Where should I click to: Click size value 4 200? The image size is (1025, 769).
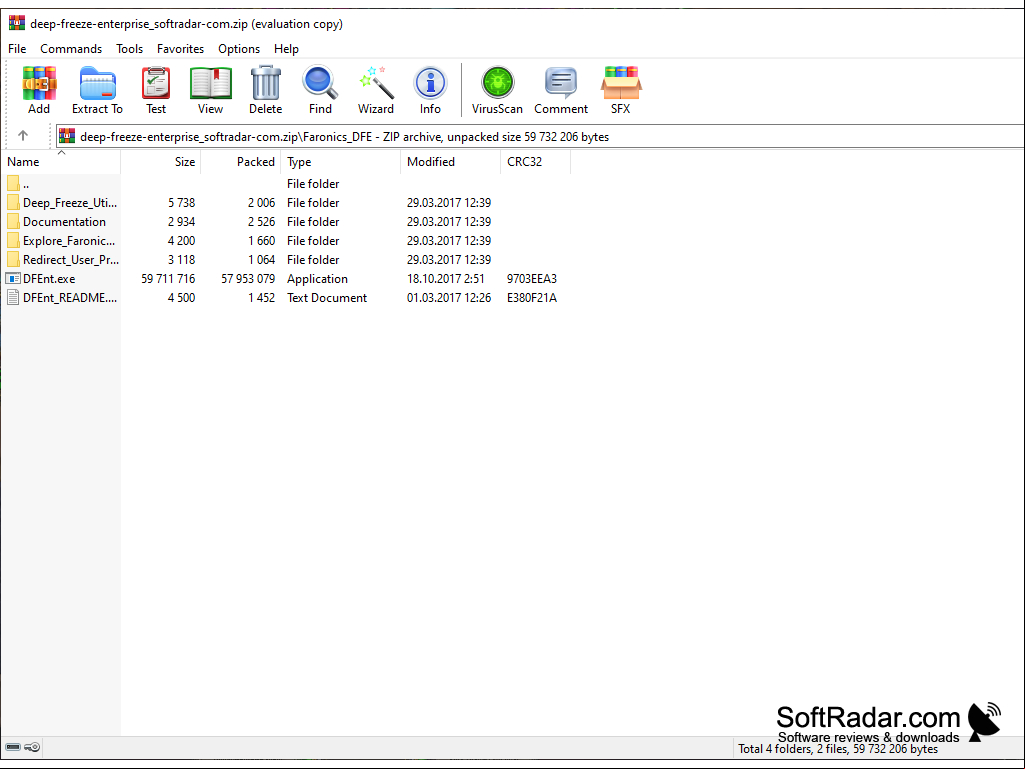181,241
